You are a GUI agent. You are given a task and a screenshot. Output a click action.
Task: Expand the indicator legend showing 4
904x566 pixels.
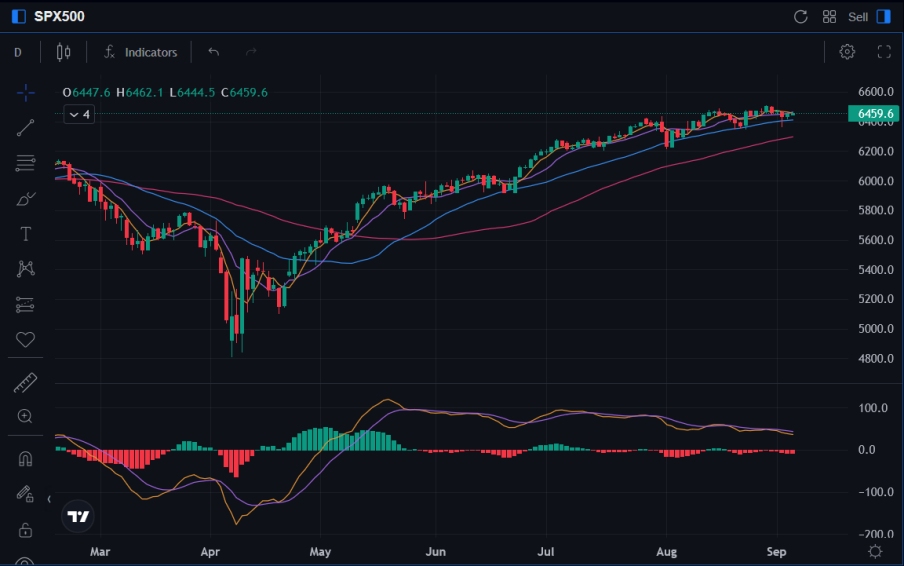[x=79, y=114]
